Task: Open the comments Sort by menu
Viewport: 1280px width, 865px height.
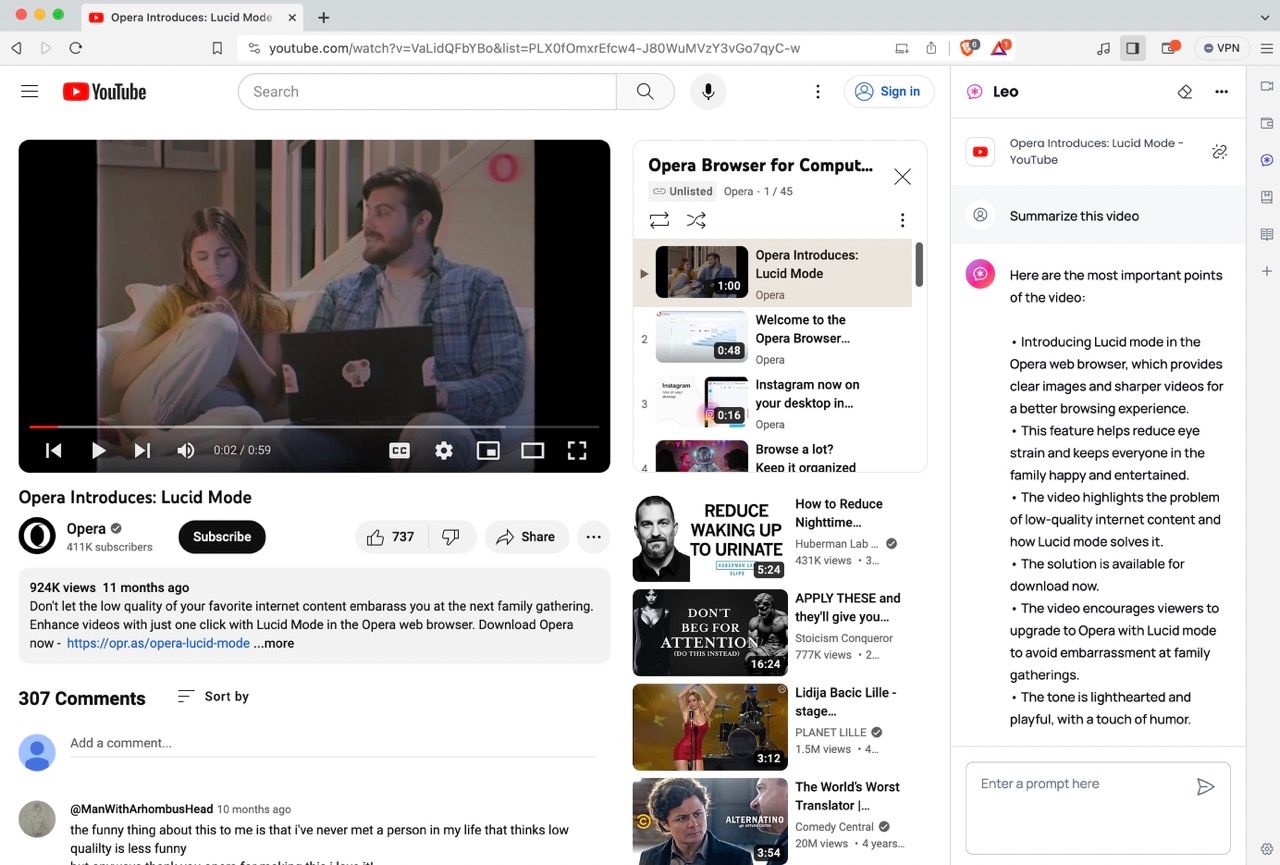Action: [213, 696]
